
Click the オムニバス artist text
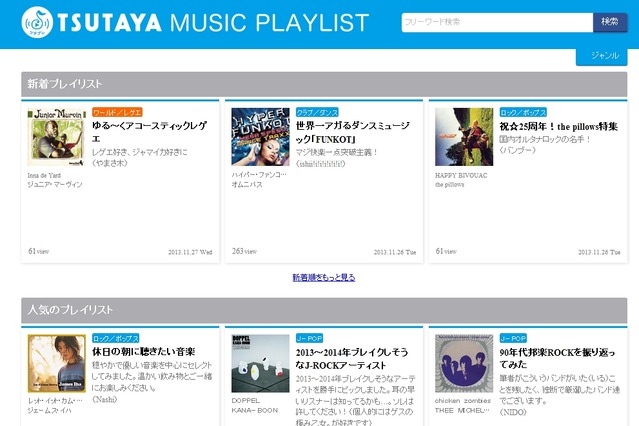(x=247, y=184)
